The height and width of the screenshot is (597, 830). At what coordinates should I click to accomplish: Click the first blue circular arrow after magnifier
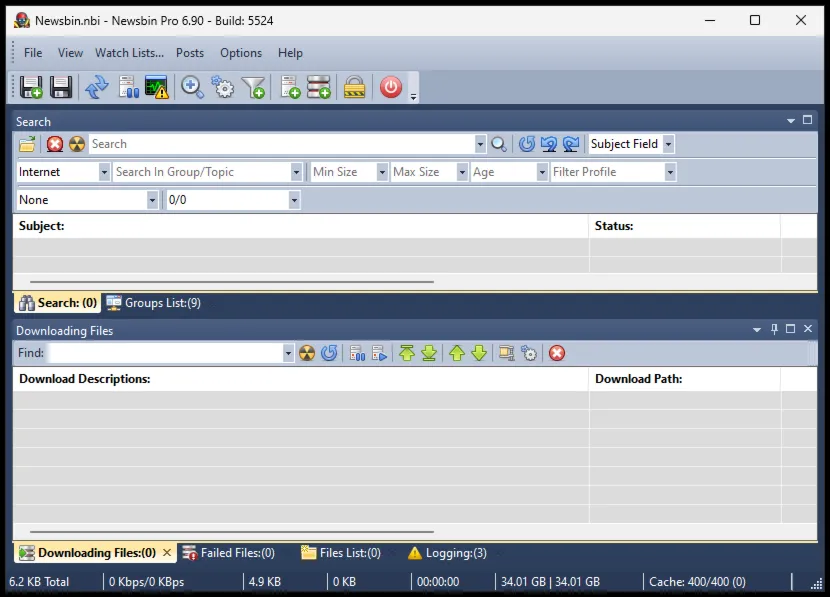point(527,144)
